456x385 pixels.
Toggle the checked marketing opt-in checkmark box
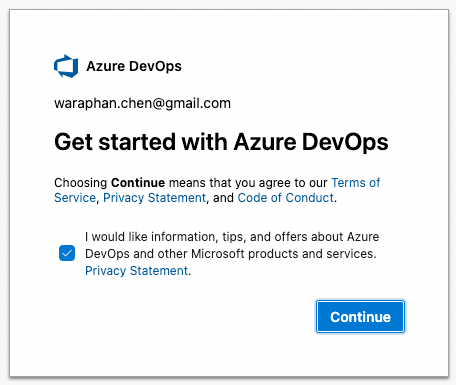click(x=67, y=253)
